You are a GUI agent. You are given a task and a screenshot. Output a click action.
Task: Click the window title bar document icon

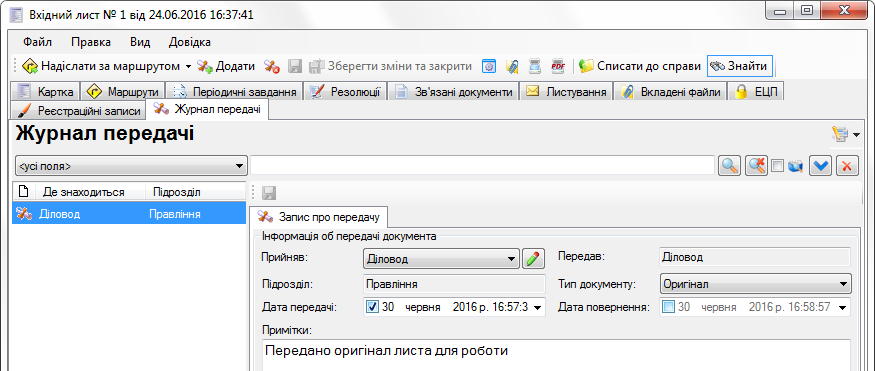coord(17,14)
